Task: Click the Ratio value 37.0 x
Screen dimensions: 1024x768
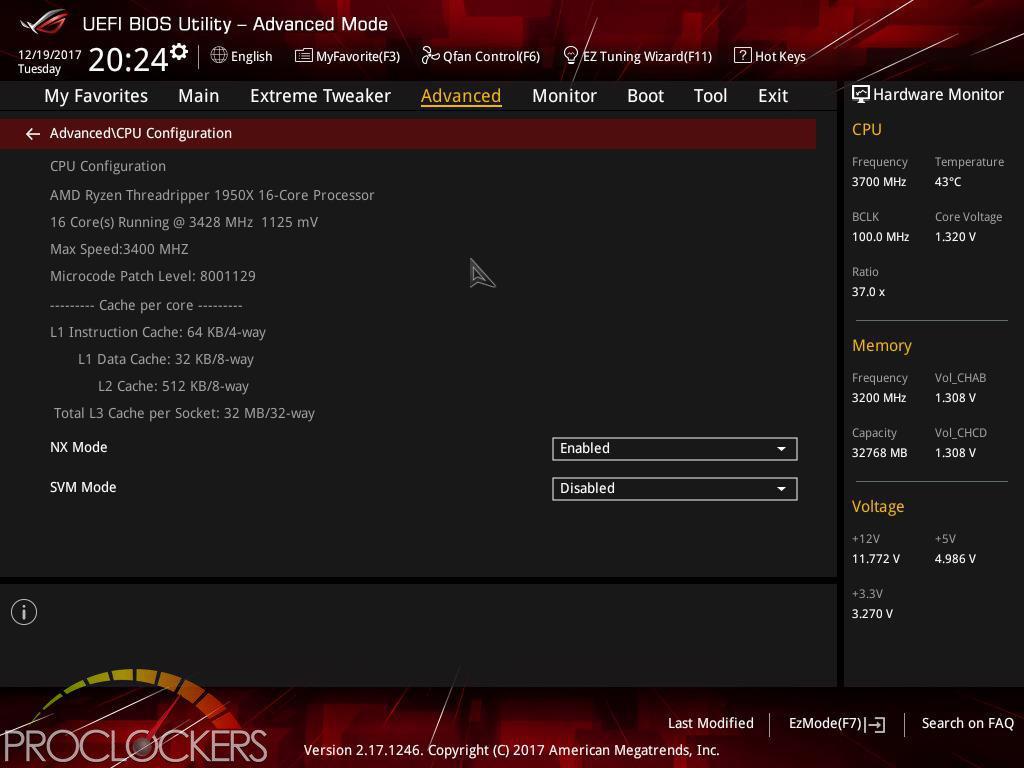Action: (869, 292)
